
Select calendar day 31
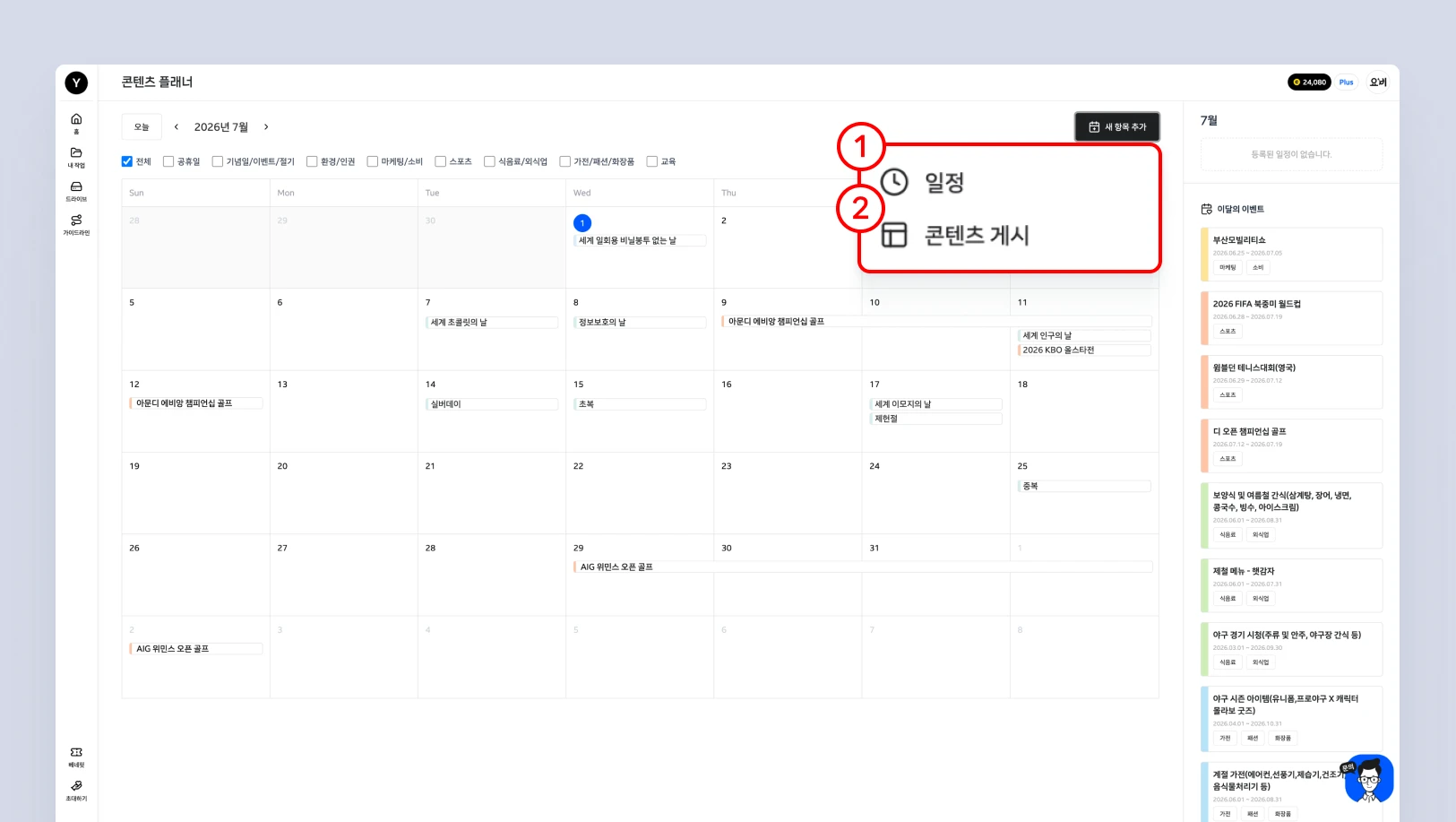point(874,548)
